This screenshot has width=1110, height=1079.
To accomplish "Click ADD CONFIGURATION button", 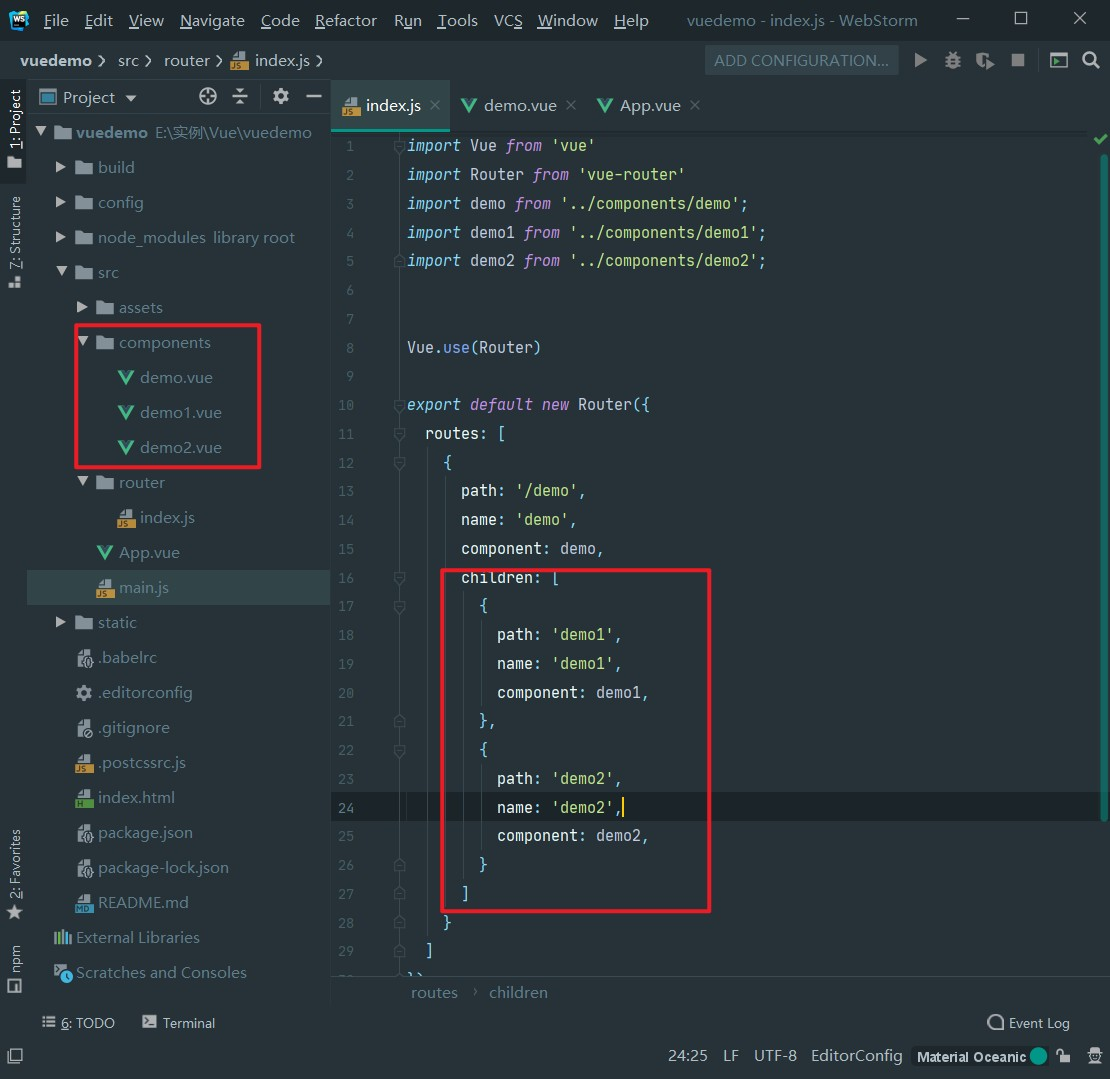I will pyautogui.click(x=801, y=60).
